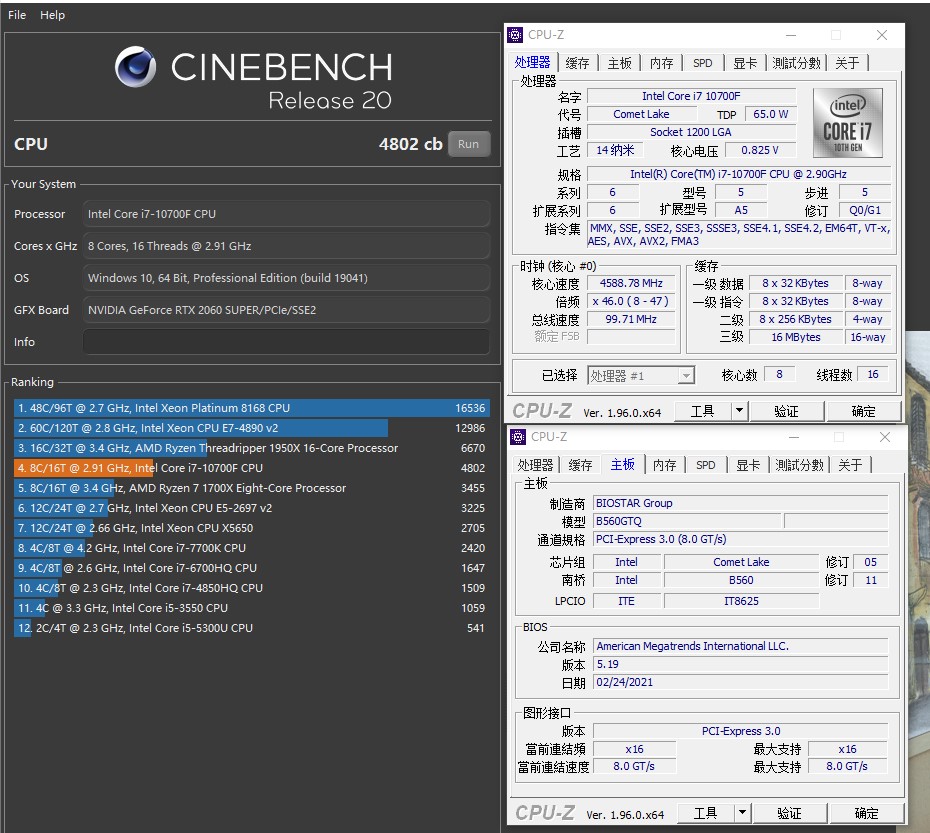Click the 4588.78 MHz core speed value
Viewport: 930px width, 833px height.
click(x=631, y=284)
